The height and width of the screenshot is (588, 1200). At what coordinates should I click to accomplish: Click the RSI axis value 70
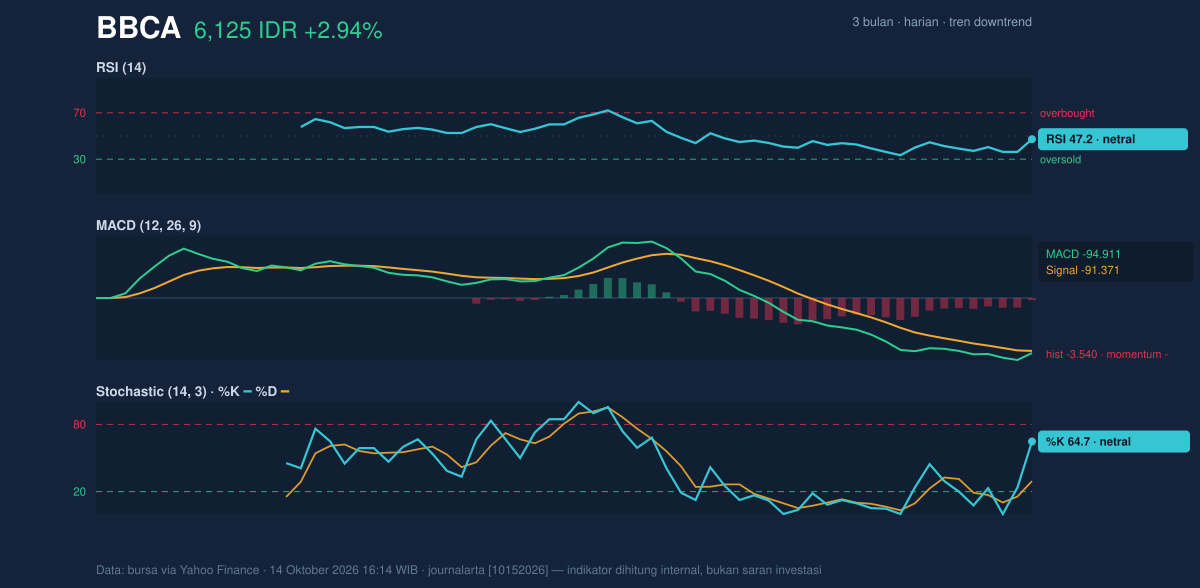(x=79, y=113)
